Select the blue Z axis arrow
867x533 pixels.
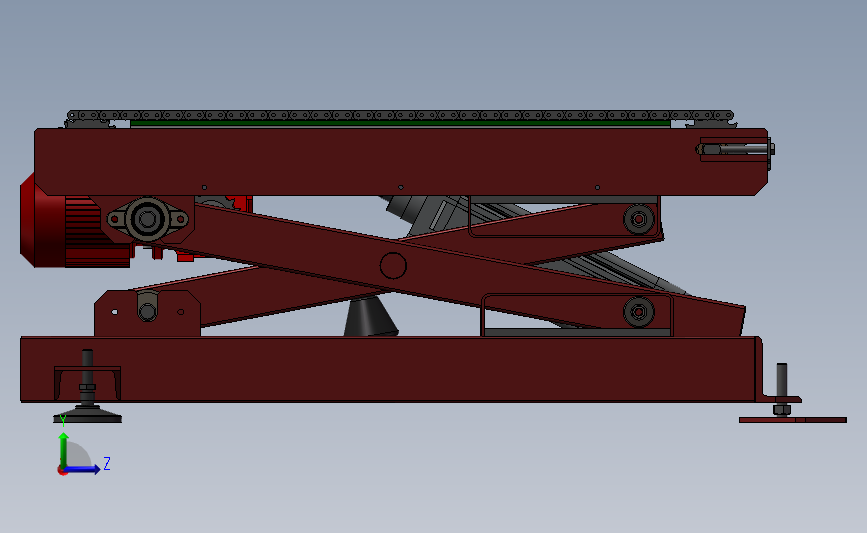[x=83, y=469]
